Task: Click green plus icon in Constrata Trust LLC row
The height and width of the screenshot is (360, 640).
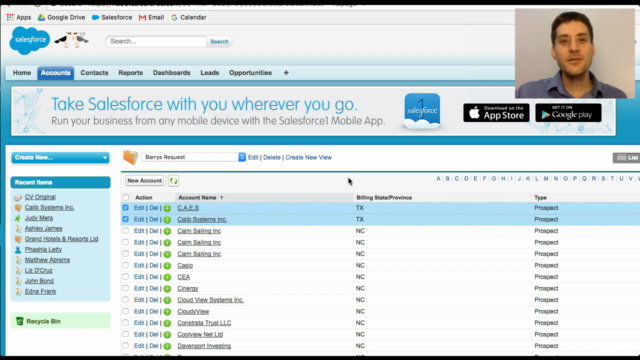Action: (x=167, y=323)
